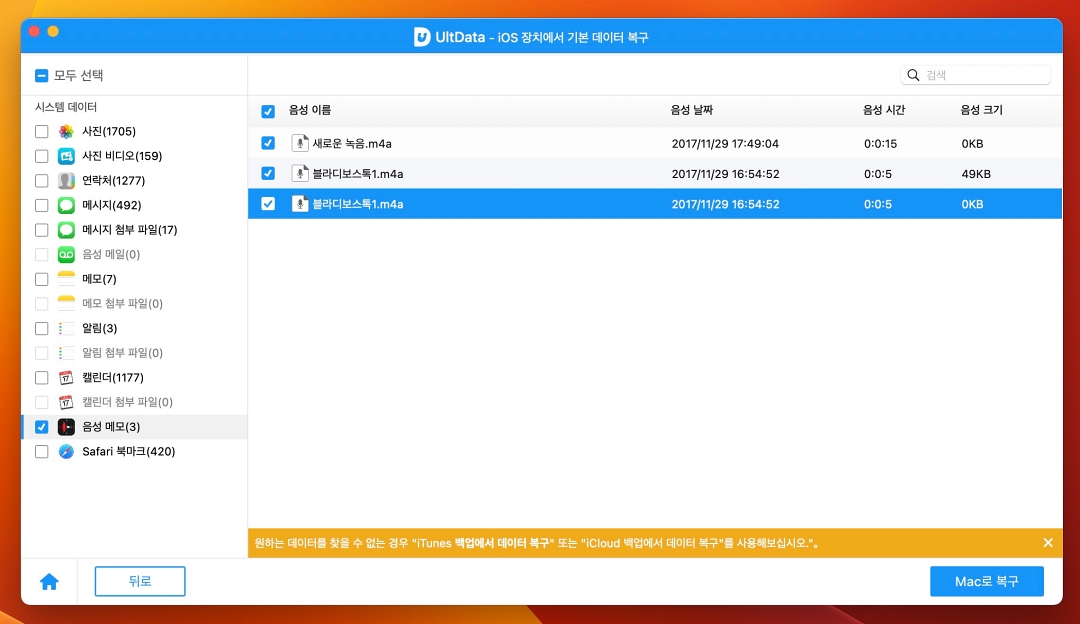The width and height of the screenshot is (1080, 624).
Task: Uncheck the 새로운 녹음.m4a row checkbox
Action: pos(268,143)
